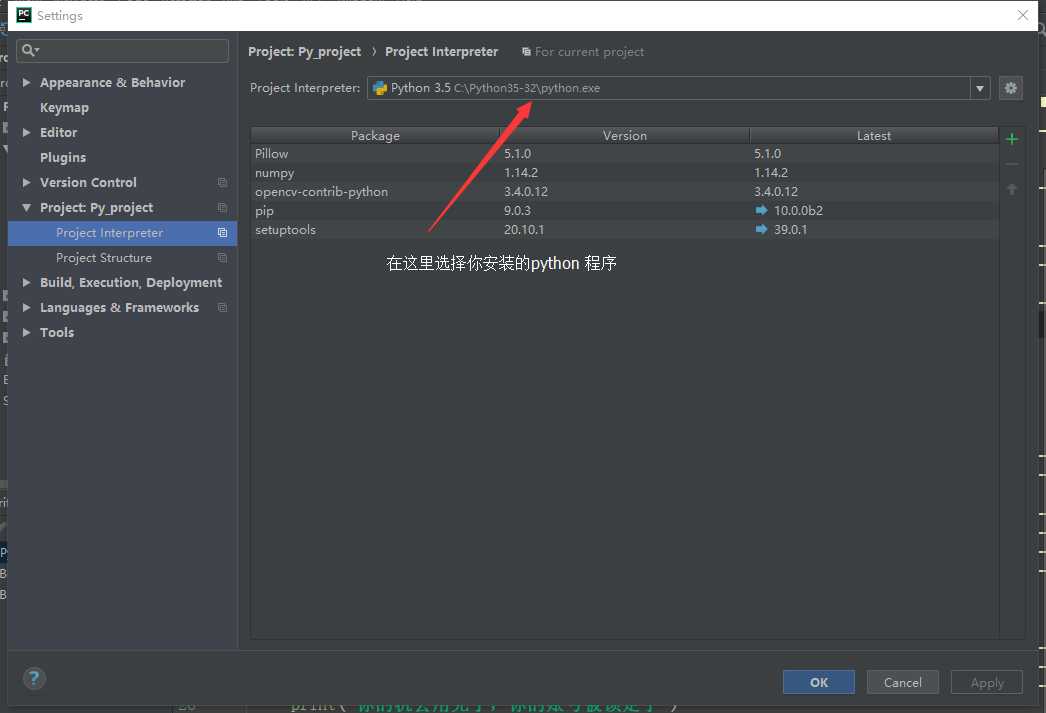
Task: Click project-level icon beside Project: Py_project
Action: [222, 208]
